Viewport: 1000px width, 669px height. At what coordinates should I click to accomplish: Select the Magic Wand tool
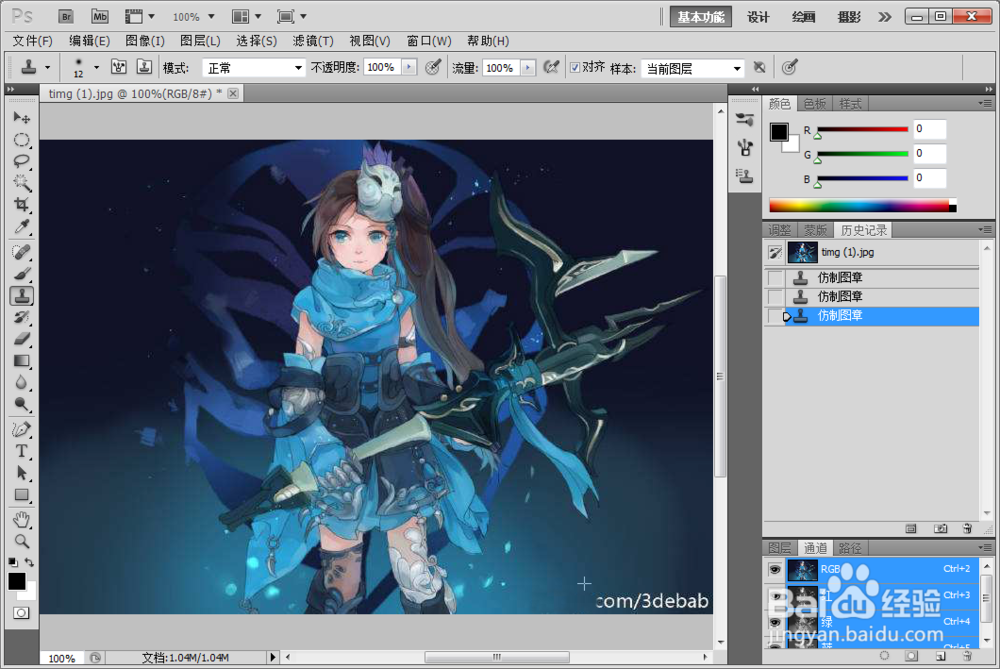click(22, 183)
